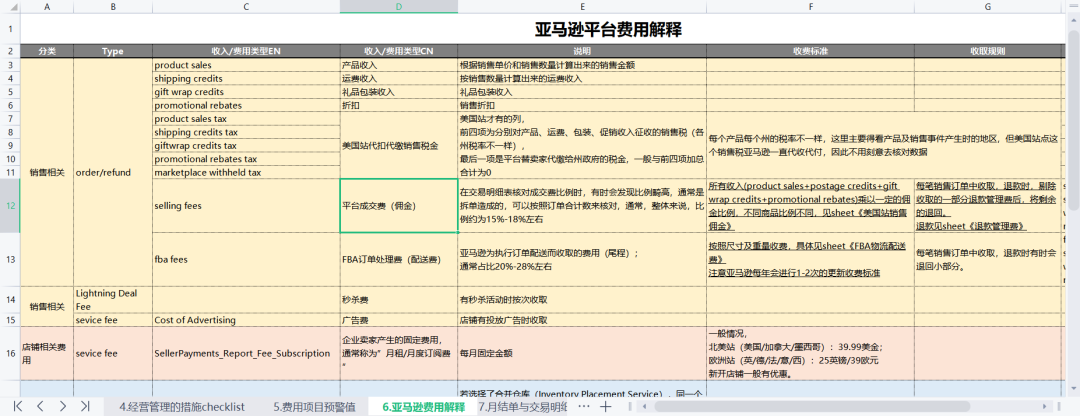This screenshot has width=1080, height=416.
Task: Select column G header
Action: click(x=988, y=6)
